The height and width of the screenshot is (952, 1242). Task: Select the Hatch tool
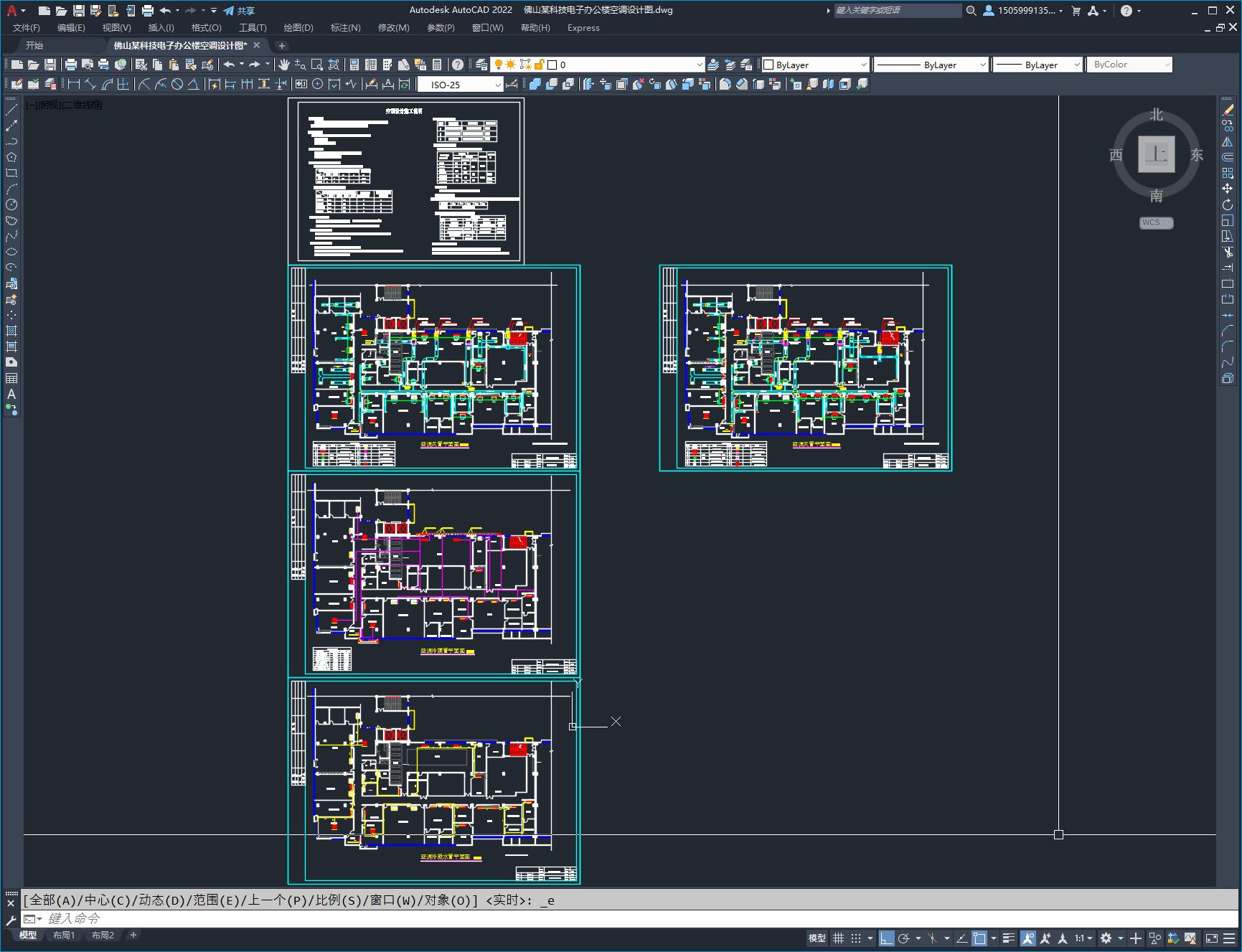(x=11, y=331)
